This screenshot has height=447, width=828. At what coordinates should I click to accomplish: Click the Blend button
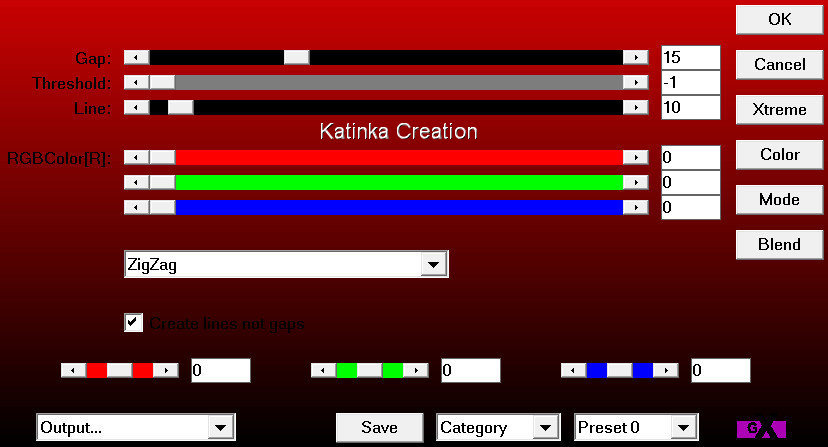[x=779, y=244]
